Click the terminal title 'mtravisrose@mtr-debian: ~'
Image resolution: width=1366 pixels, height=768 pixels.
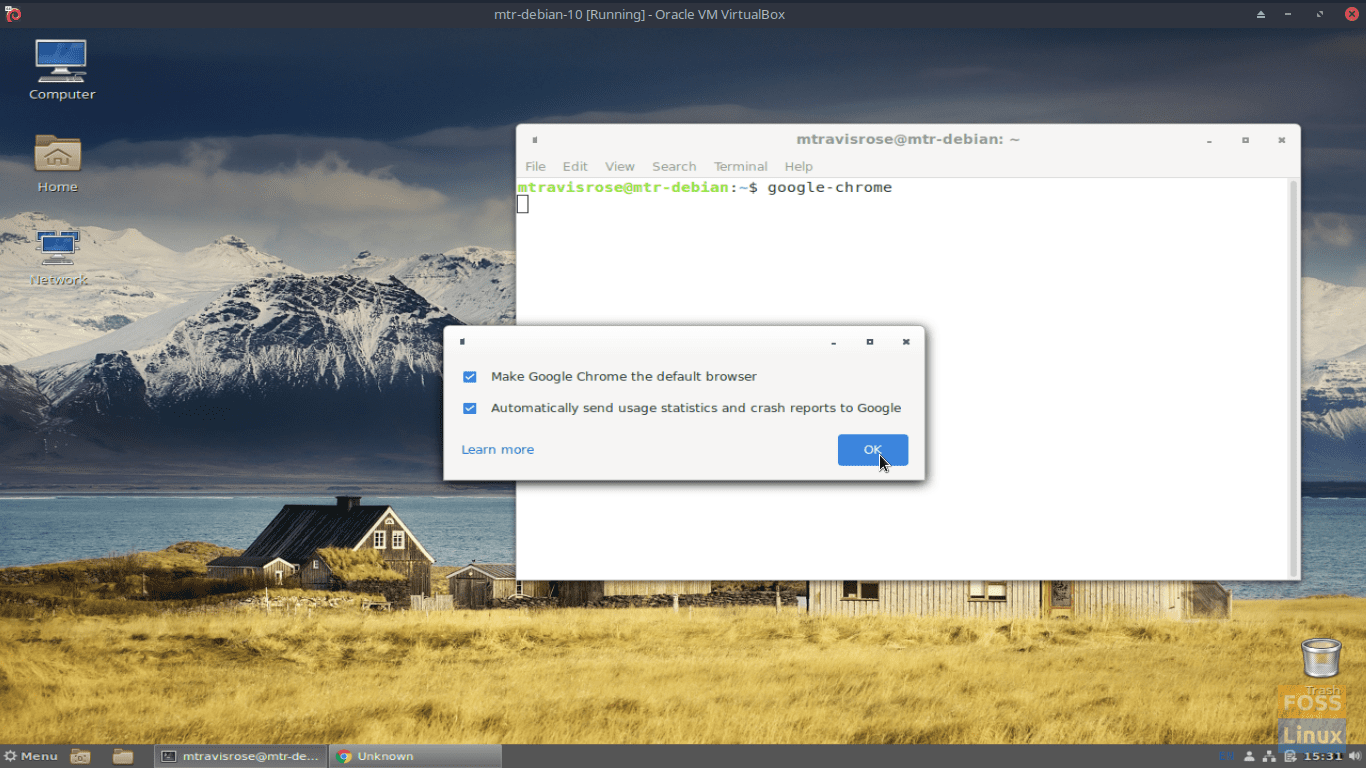coord(908,140)
